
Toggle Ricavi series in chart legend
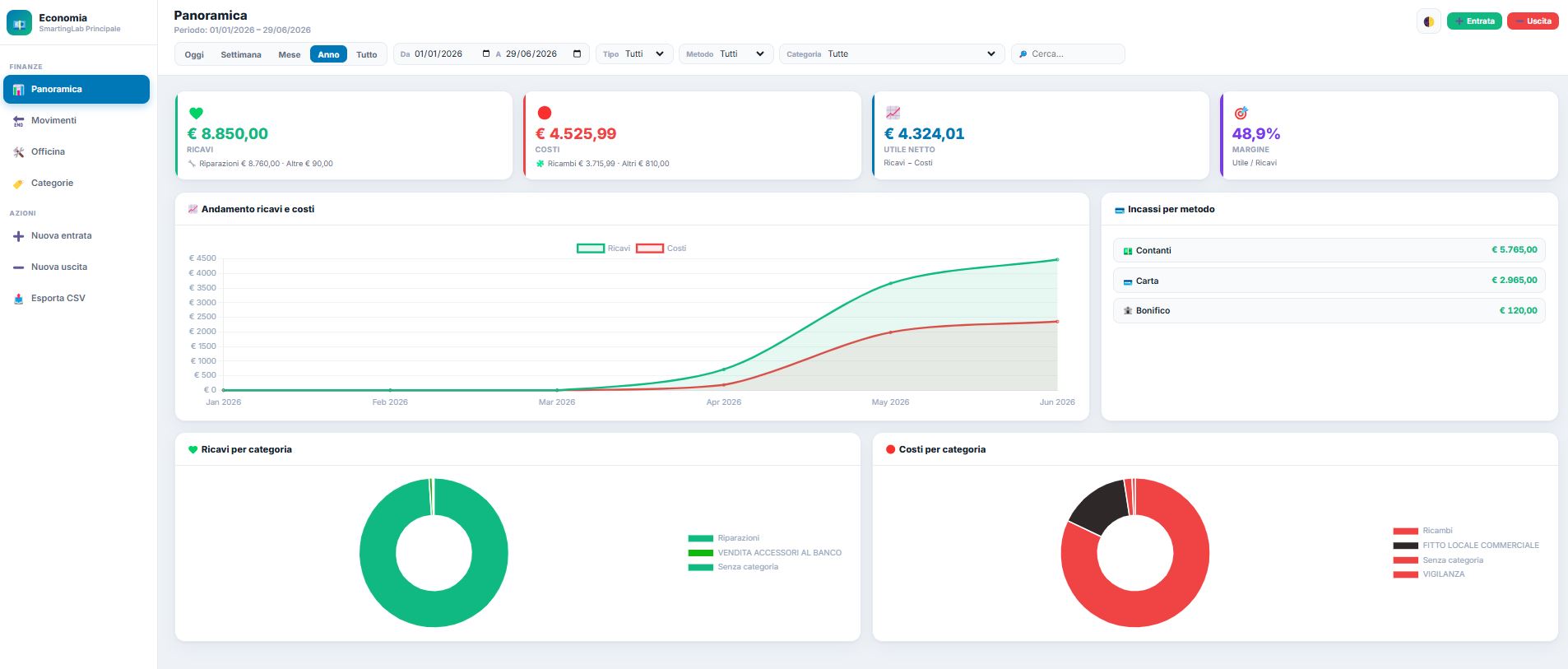(603, 249)
